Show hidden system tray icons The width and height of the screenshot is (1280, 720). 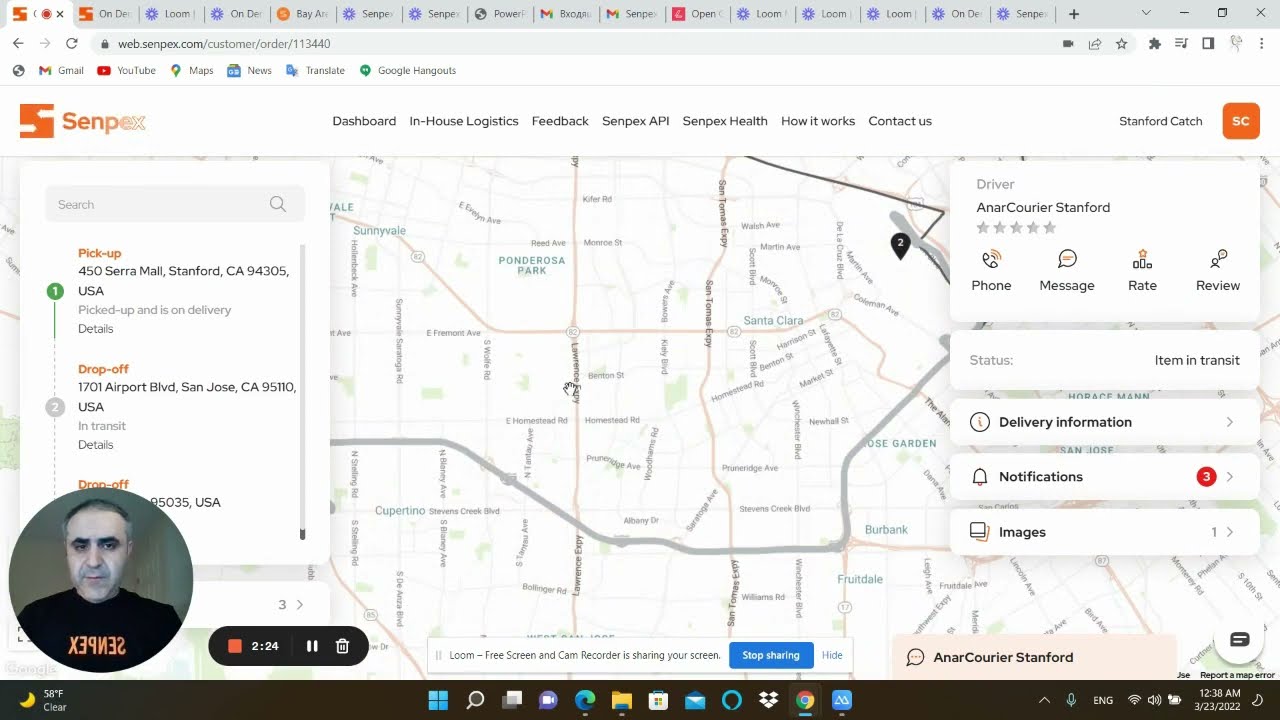[1044, 700]
